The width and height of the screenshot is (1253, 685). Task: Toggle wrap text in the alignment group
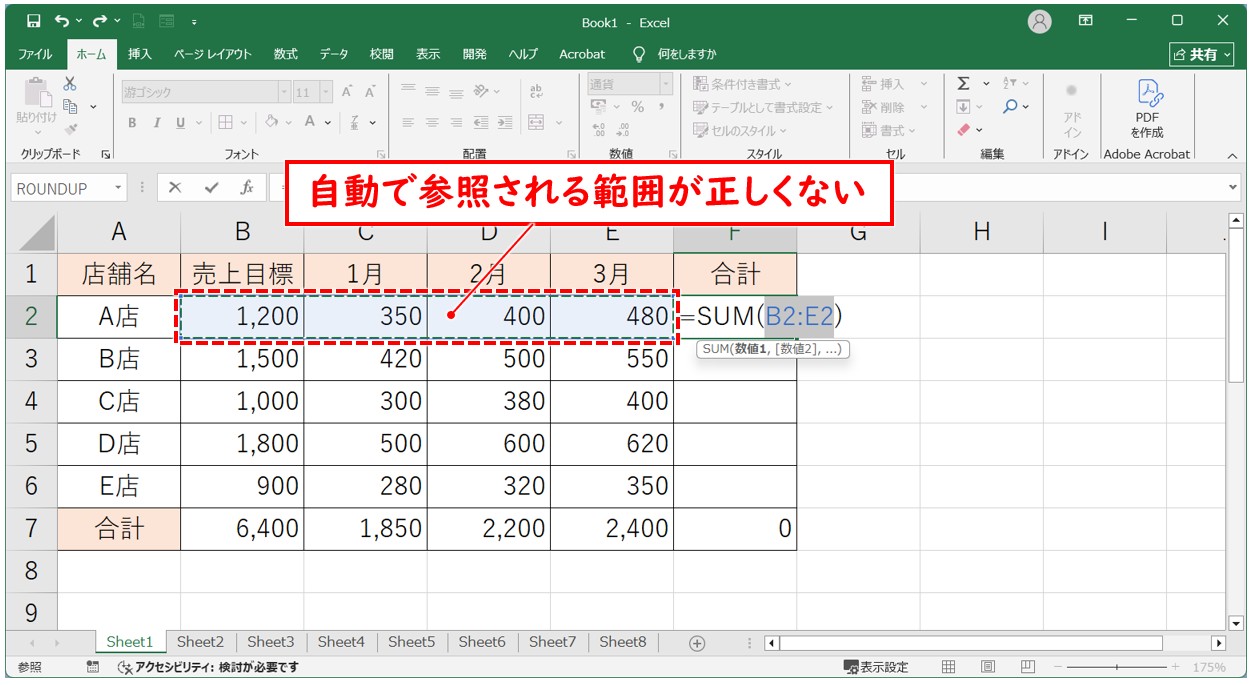coord(536,92)
